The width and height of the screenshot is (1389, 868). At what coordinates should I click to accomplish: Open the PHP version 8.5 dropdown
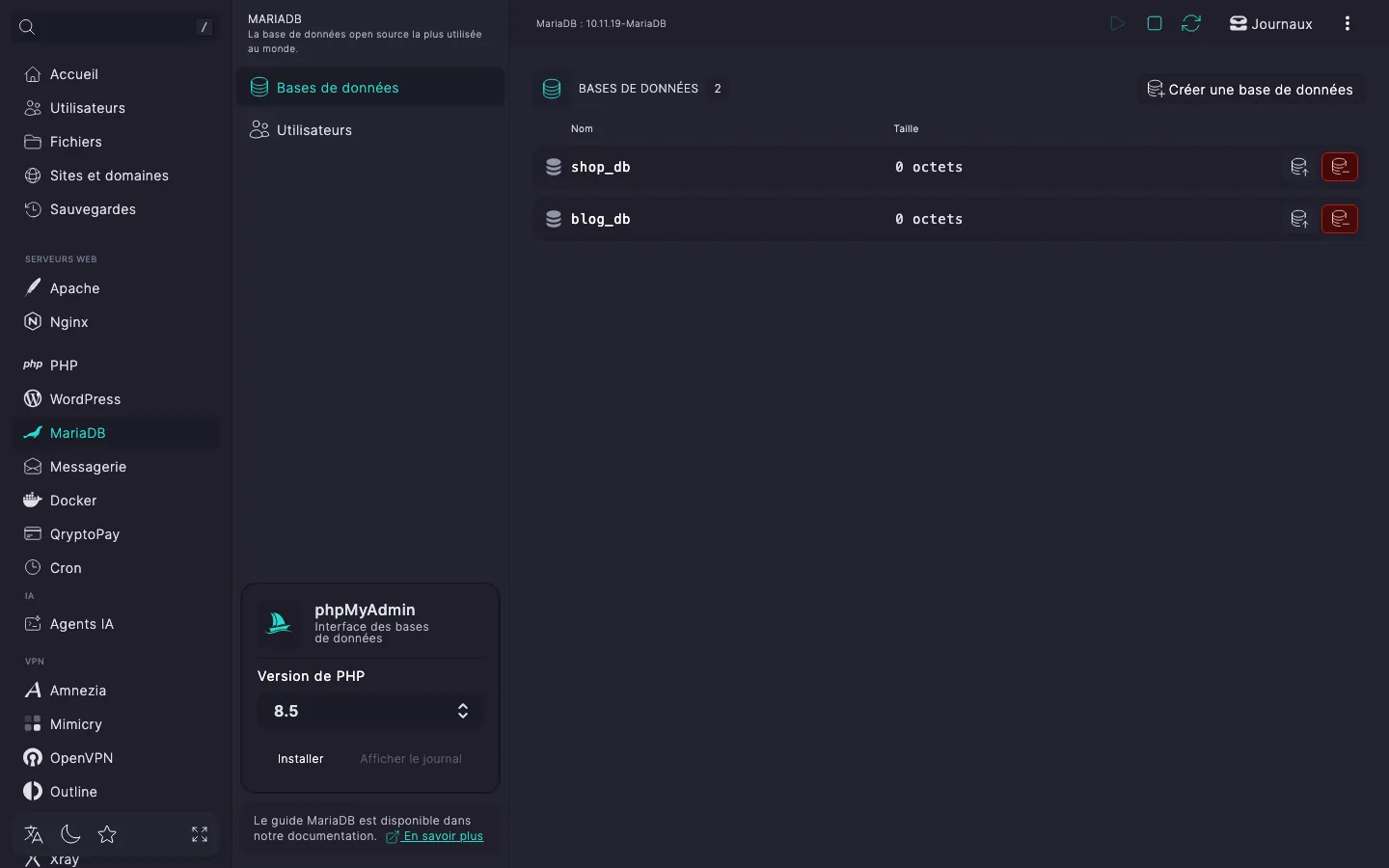pyautogui.click(x=370, y=711)
